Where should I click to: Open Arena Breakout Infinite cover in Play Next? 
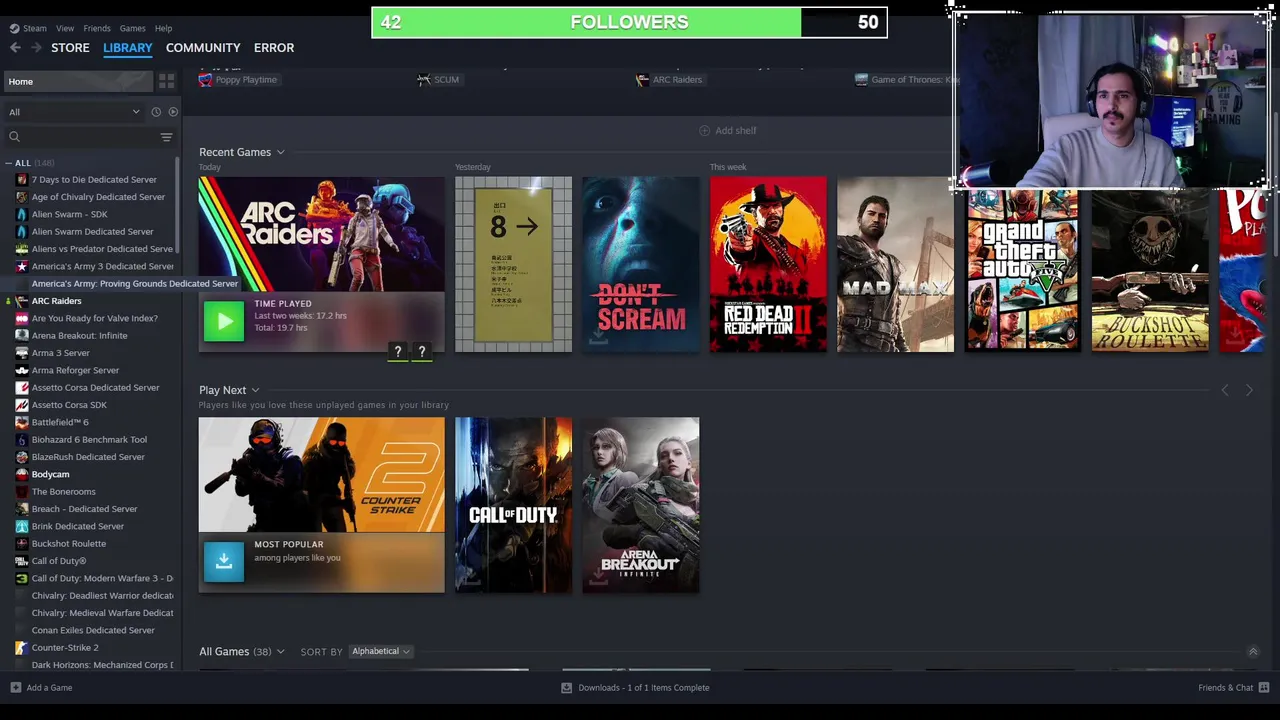point(641,505)
